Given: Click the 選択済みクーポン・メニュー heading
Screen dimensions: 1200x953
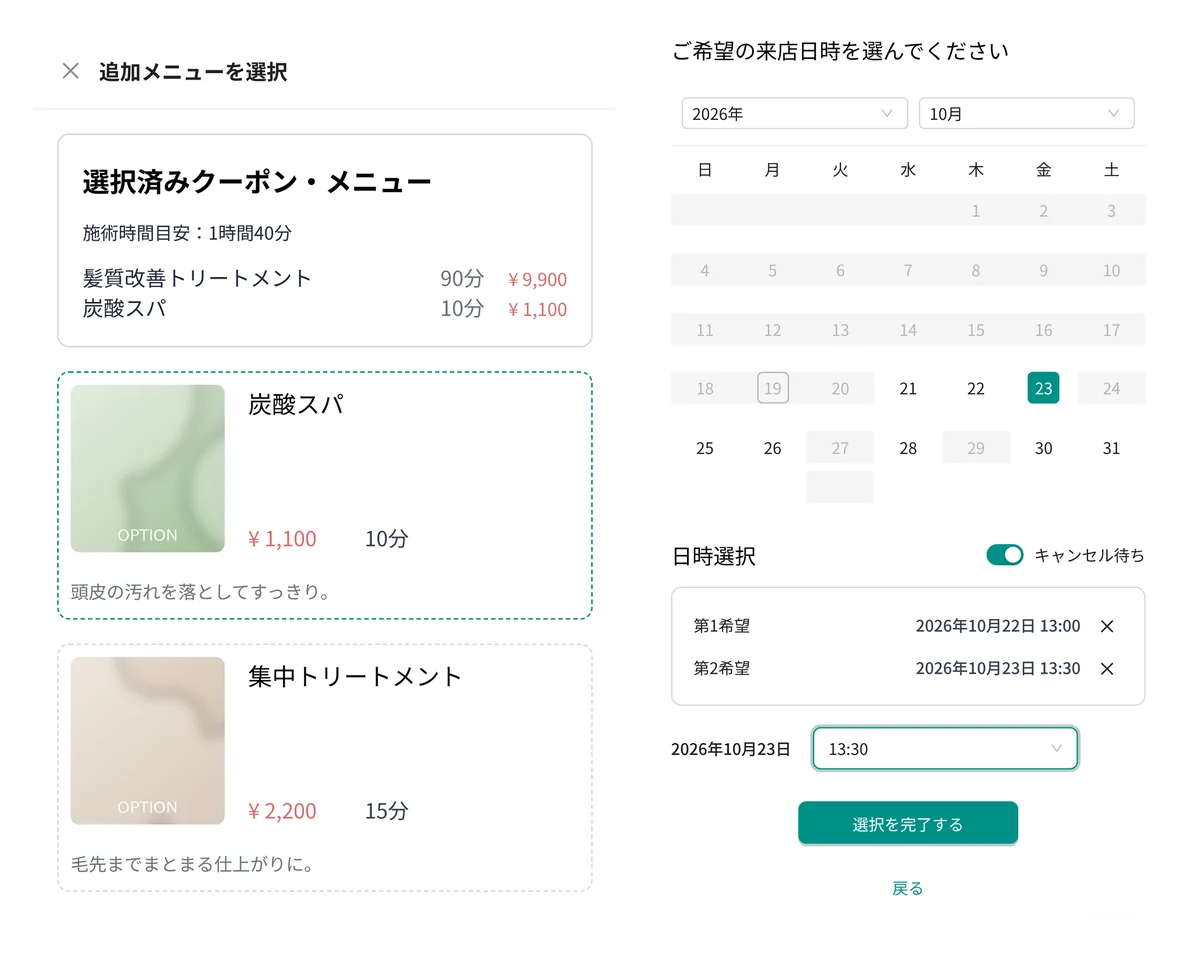Looking at the screenshot, I should (x=257, y=182).
